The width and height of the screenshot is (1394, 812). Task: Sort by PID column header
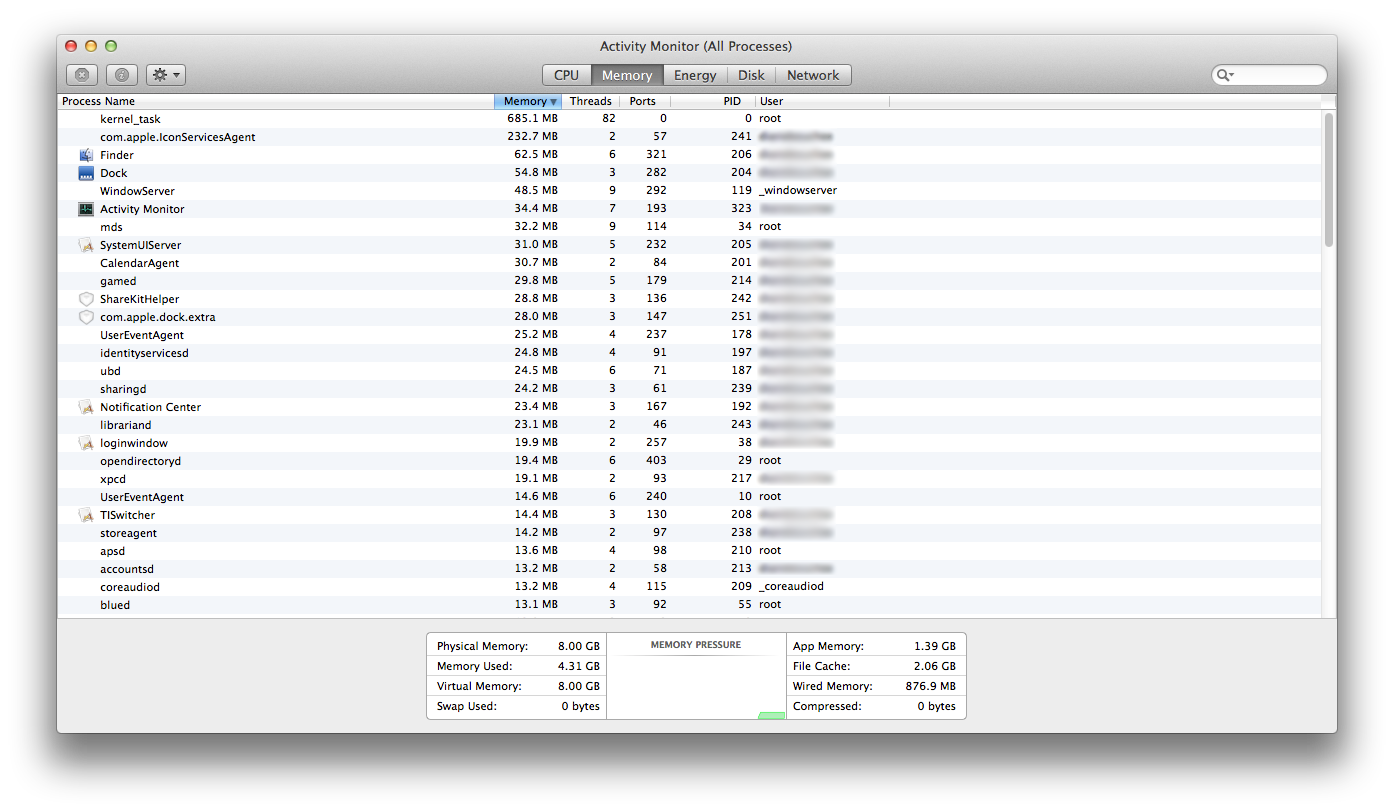pos(713,101)
